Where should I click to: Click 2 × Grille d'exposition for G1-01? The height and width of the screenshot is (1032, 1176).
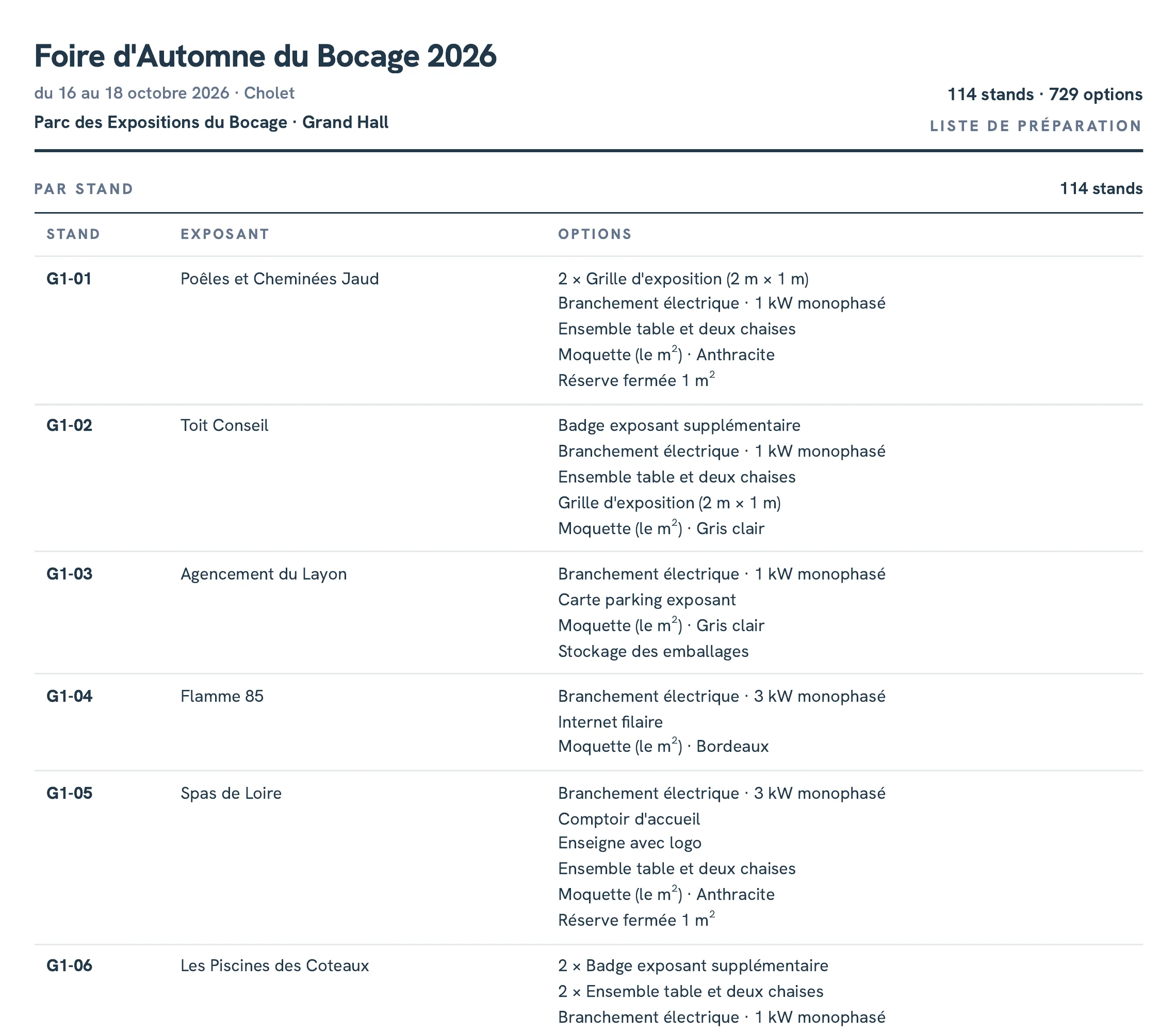(x=683, y=279)
